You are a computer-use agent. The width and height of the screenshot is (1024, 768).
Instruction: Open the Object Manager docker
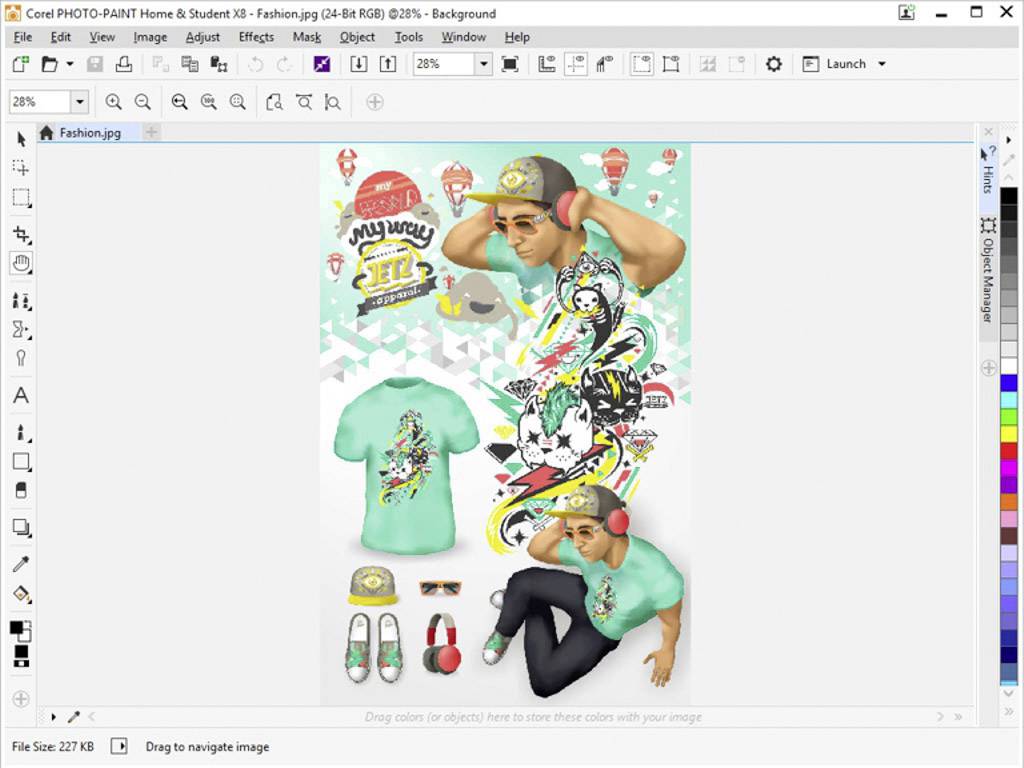click(x=988, y=270)
